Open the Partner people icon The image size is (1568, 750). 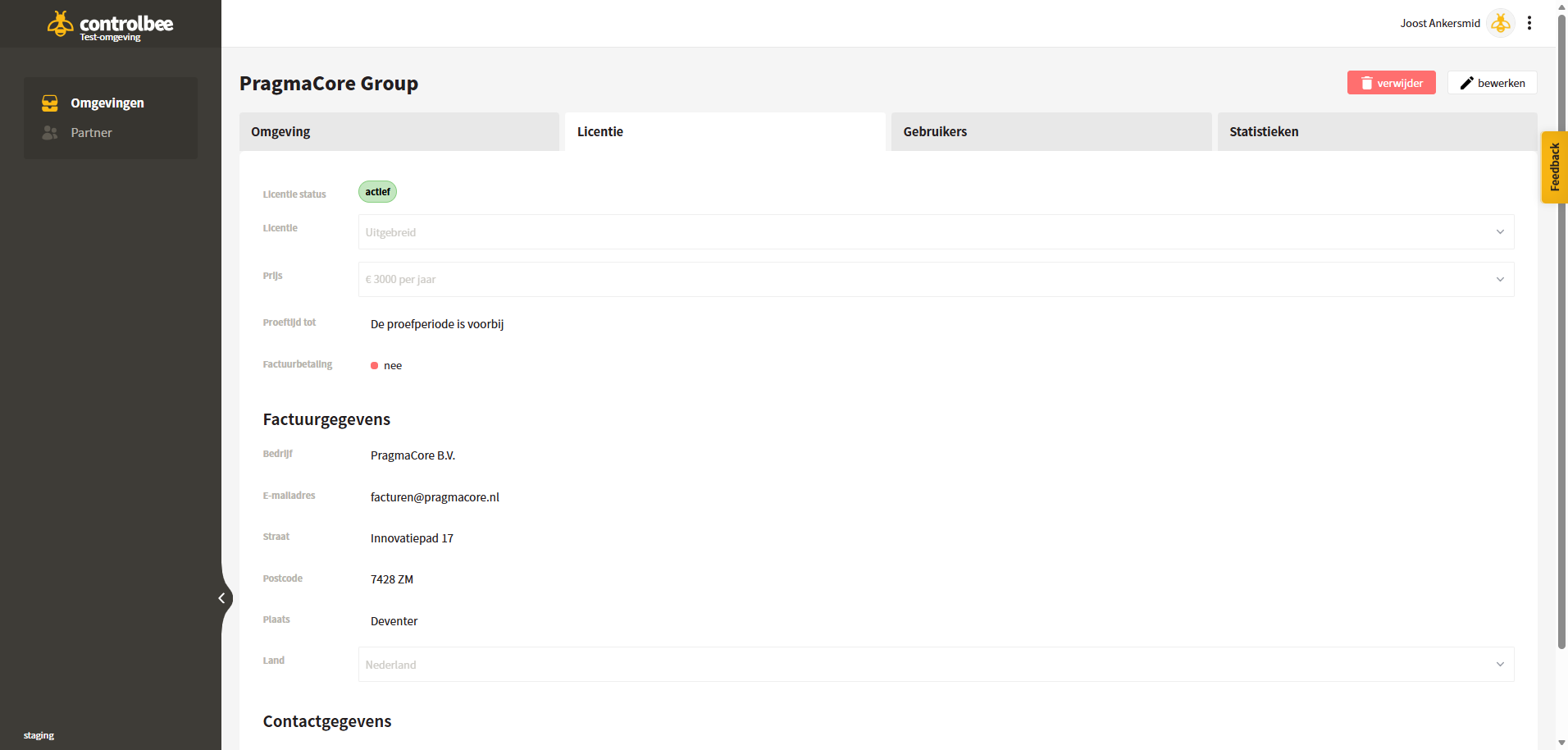[x=50, y=132]
